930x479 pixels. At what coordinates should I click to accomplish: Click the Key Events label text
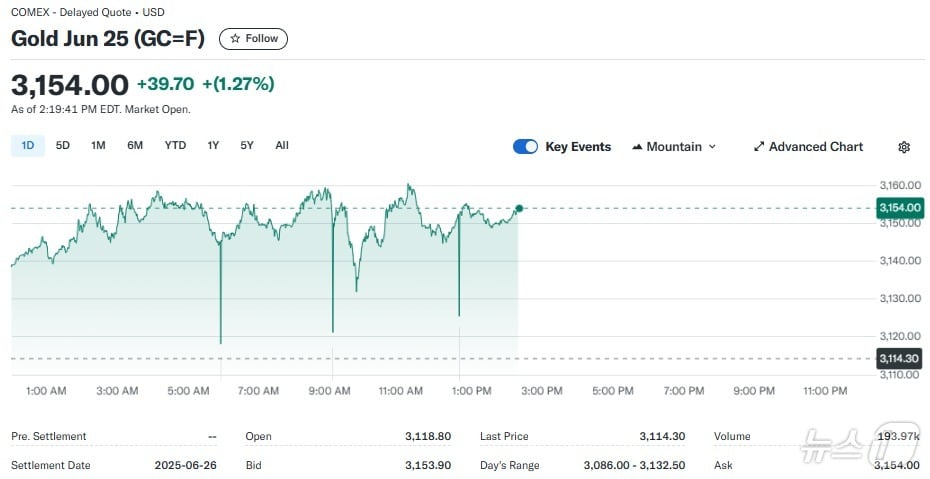pyautogui.click(x=578, y=147)
